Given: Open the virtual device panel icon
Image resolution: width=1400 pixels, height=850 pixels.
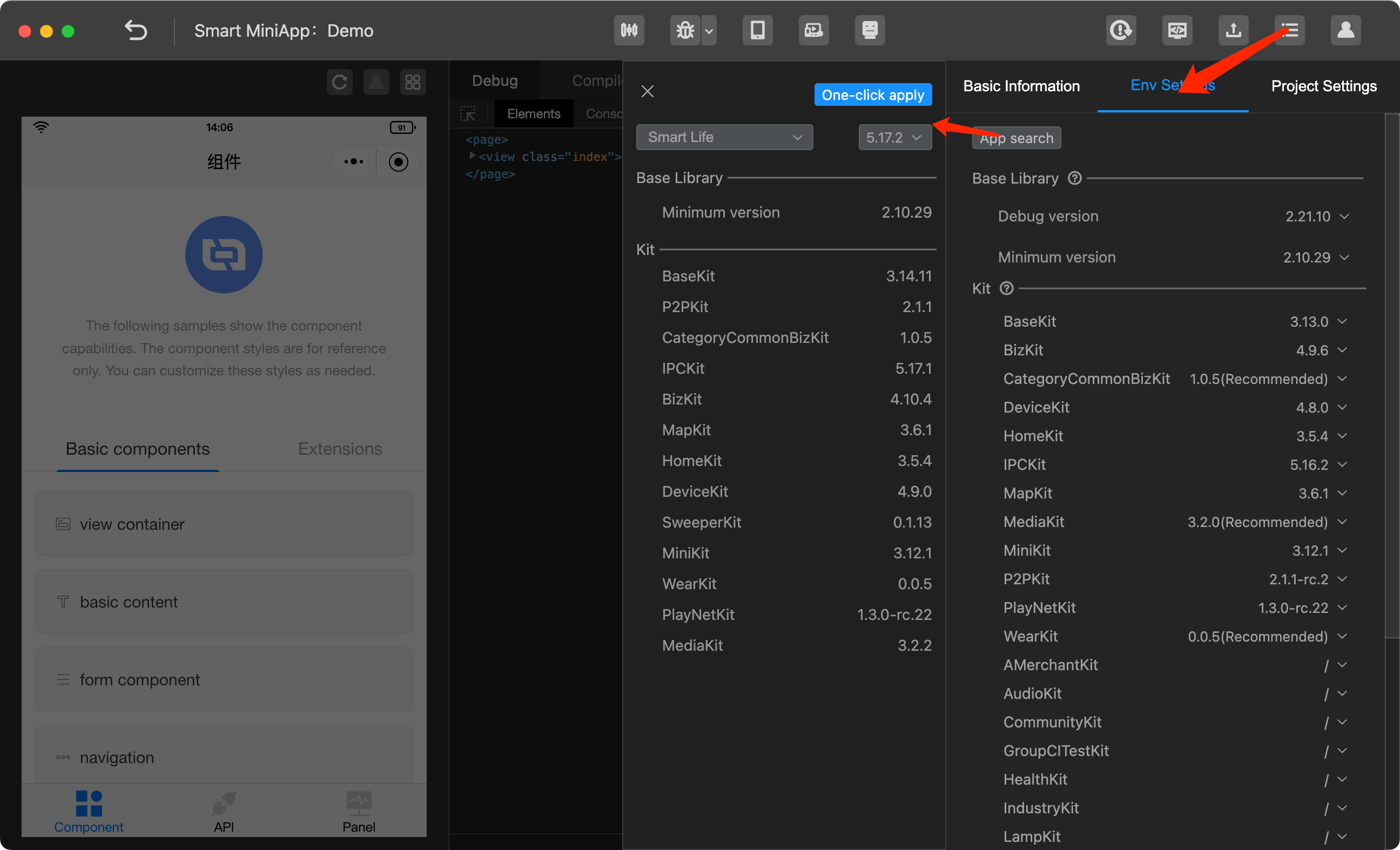Looking at the screenshot, I should point(813,30).
